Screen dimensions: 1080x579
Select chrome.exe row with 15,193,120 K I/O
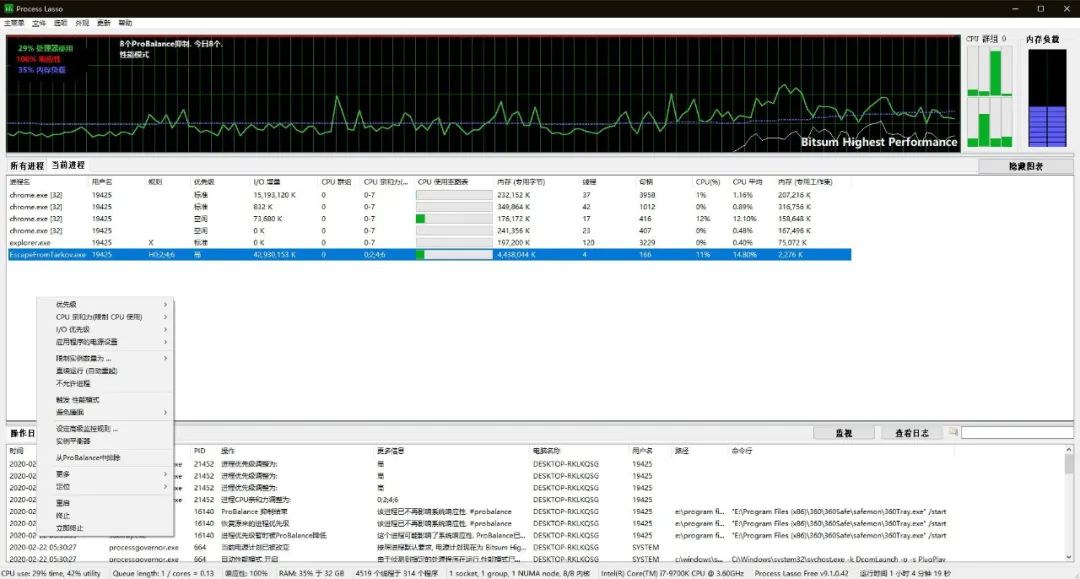point(429,195)
